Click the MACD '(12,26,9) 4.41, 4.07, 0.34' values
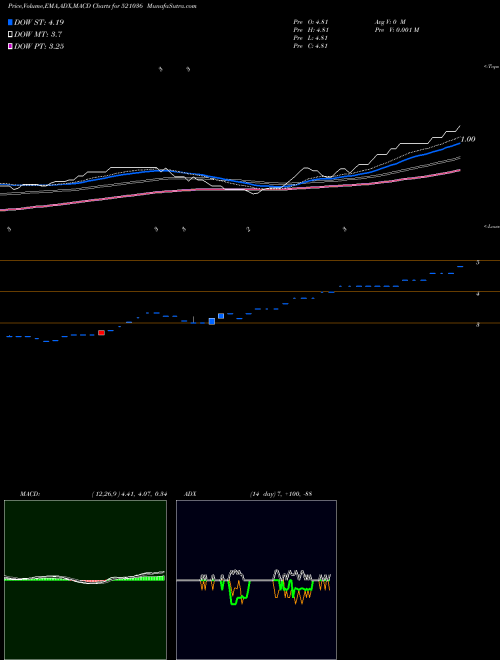The image size is (500, 660). coord(129,494)
